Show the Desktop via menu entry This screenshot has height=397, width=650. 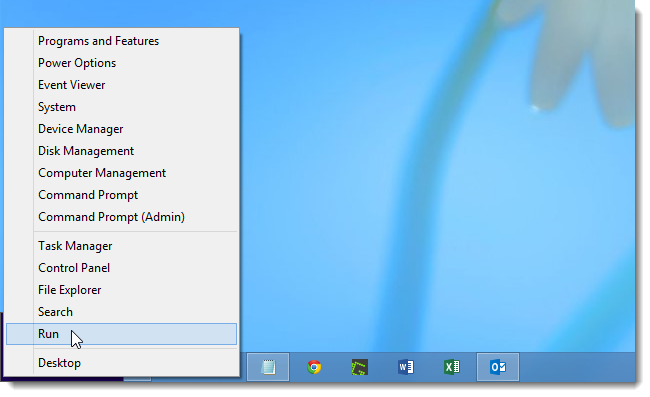pos(121,363)
